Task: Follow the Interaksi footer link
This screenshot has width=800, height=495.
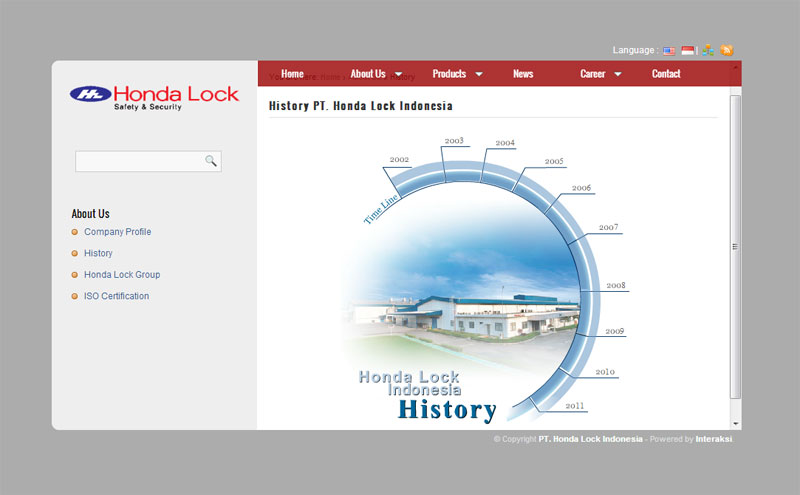Action: point(713,439)
